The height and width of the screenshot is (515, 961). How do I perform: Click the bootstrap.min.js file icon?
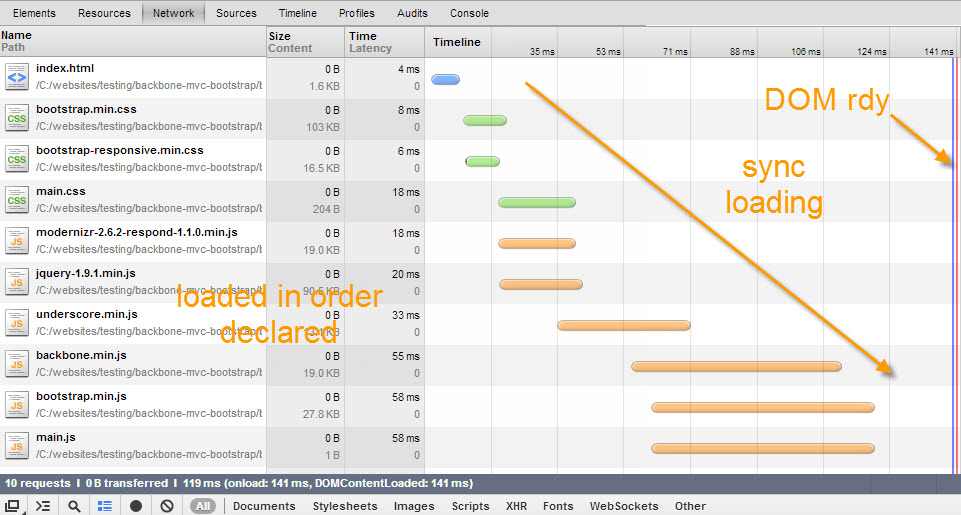pos(17,405)
